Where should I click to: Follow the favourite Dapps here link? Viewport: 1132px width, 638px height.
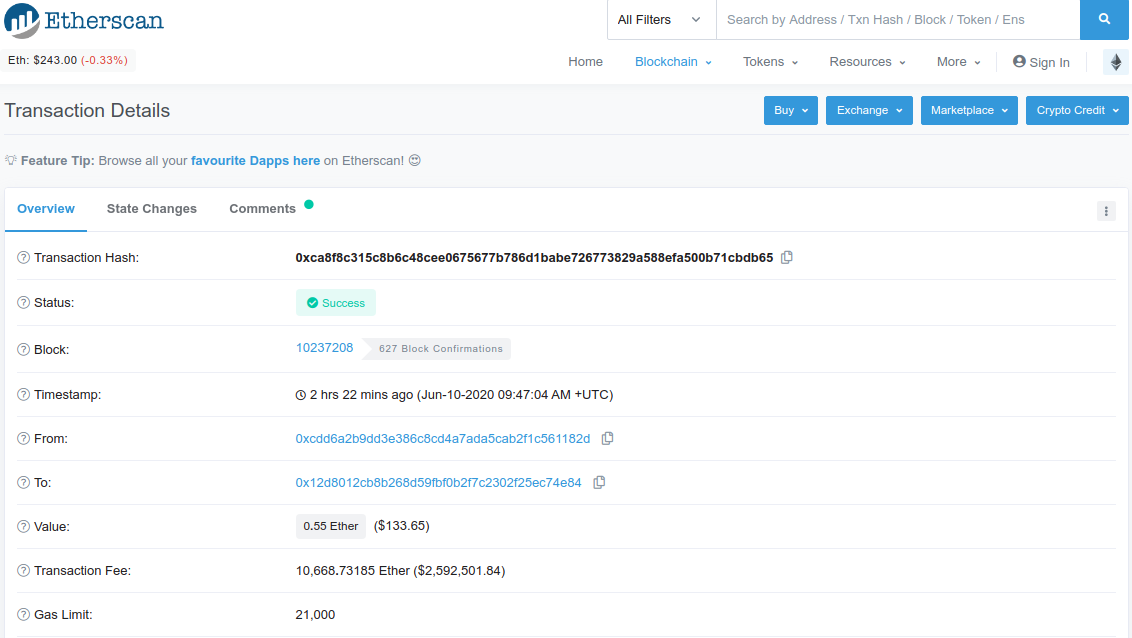pos(256,161)
